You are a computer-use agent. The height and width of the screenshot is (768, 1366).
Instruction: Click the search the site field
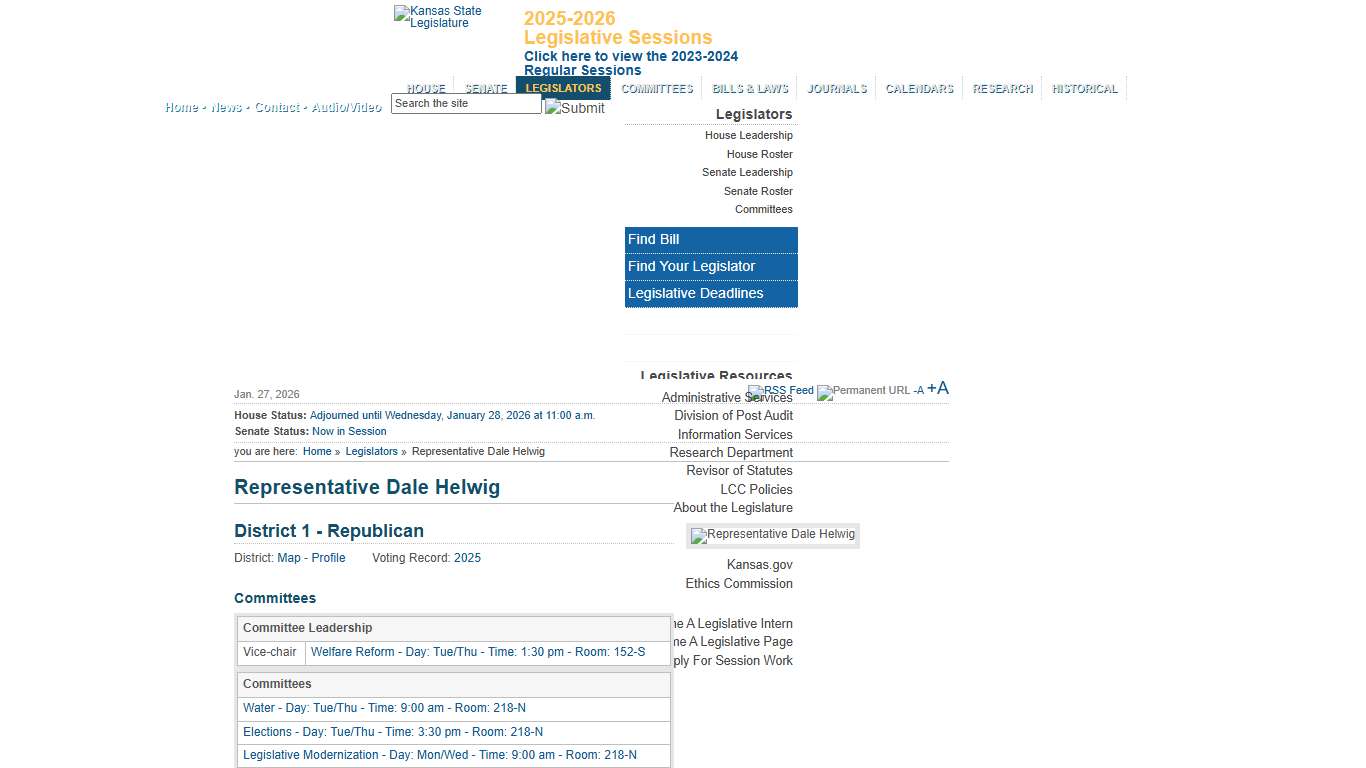click(465, 104)
